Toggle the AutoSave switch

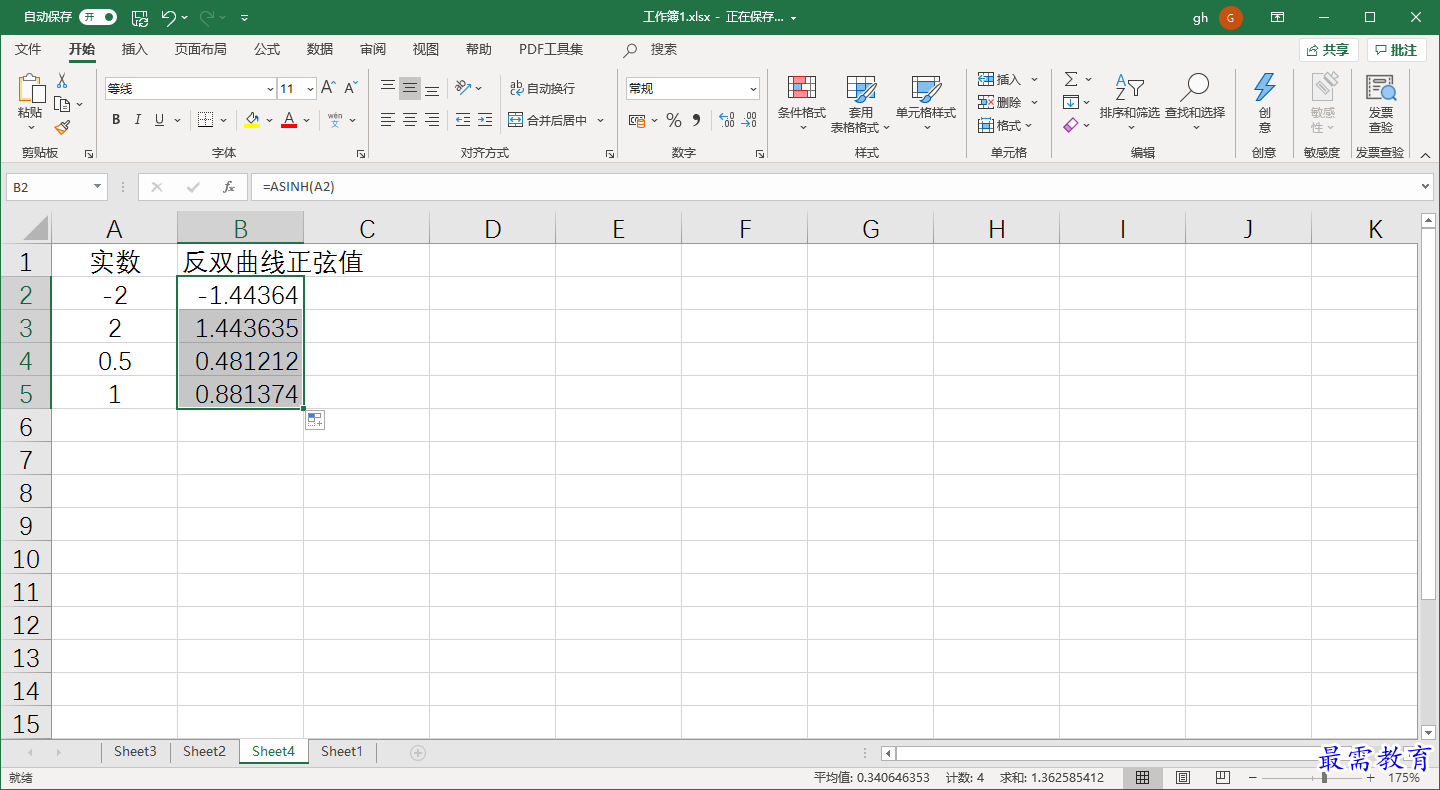click(98, 17)
